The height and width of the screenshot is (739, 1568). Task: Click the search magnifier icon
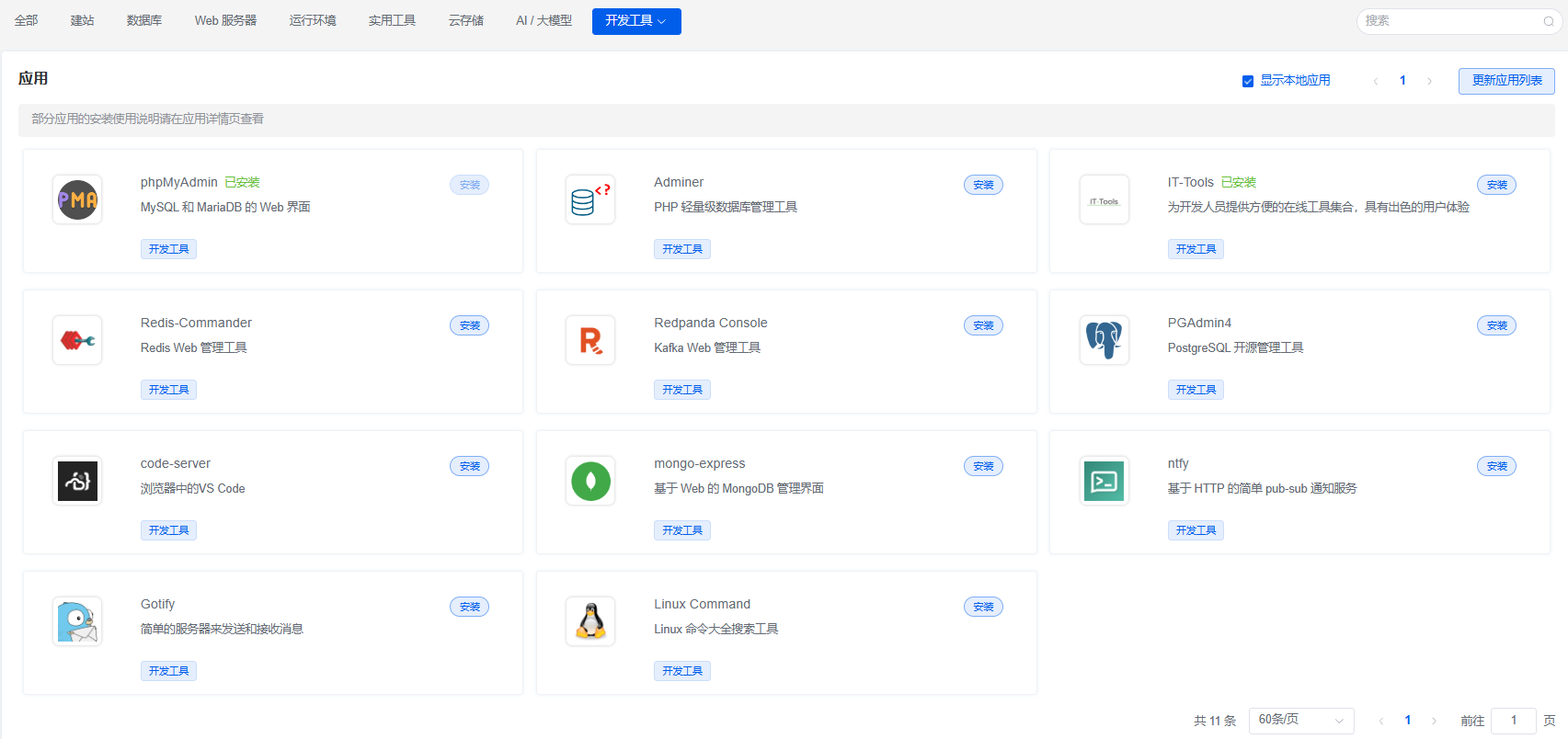tap(1549, 21)
